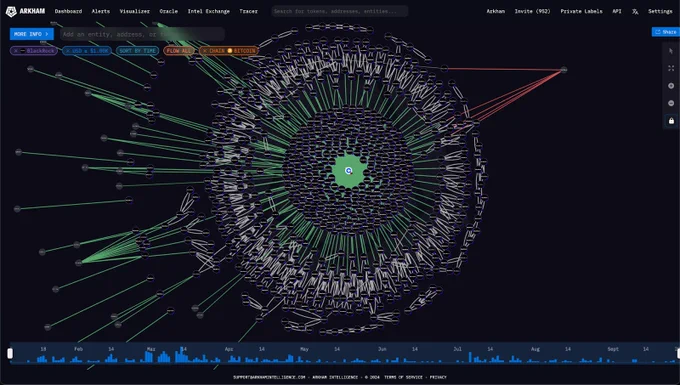
Task: Click the Arkham logo in the header
Action: coord(26,11)
